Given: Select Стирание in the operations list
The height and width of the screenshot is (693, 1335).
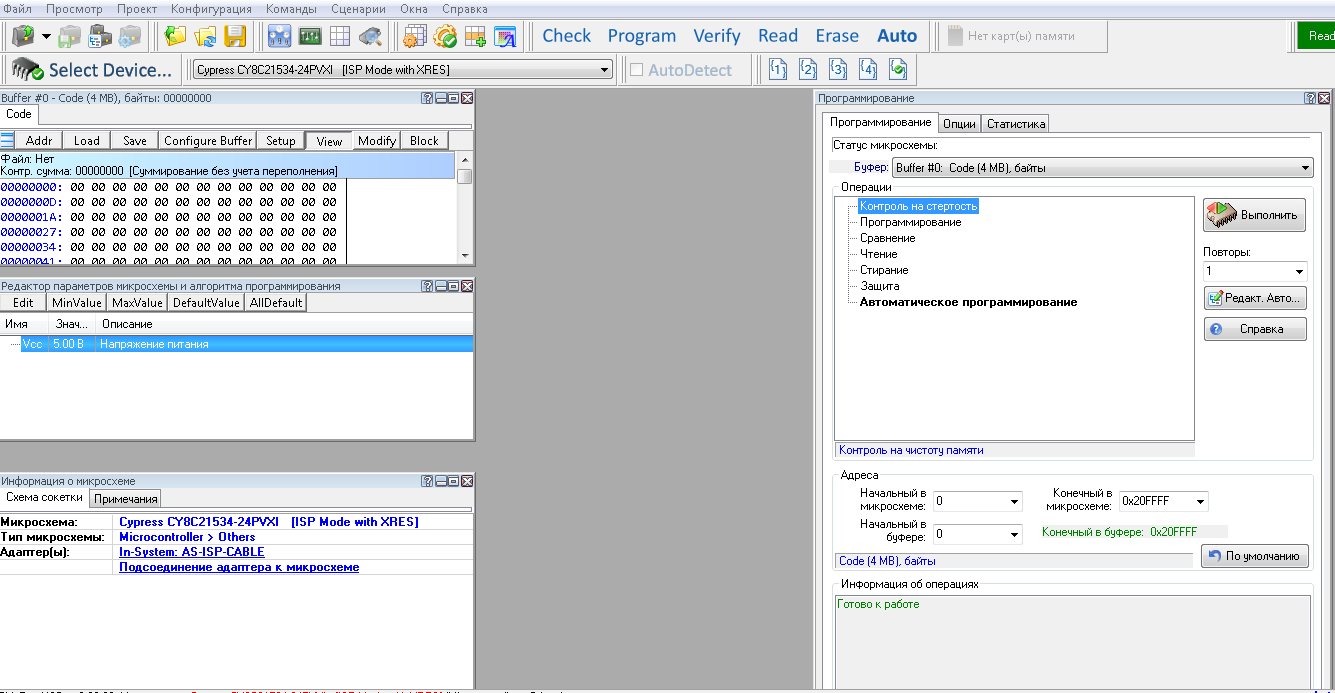Looking at the screenshot, I should 884,270.
